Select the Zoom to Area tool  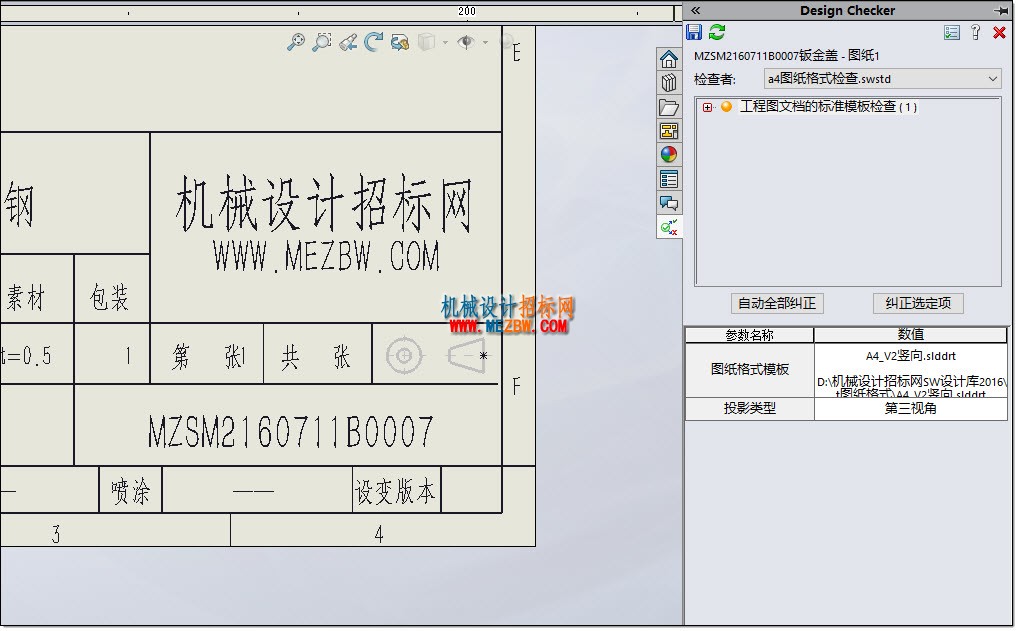tap(321, 42)
